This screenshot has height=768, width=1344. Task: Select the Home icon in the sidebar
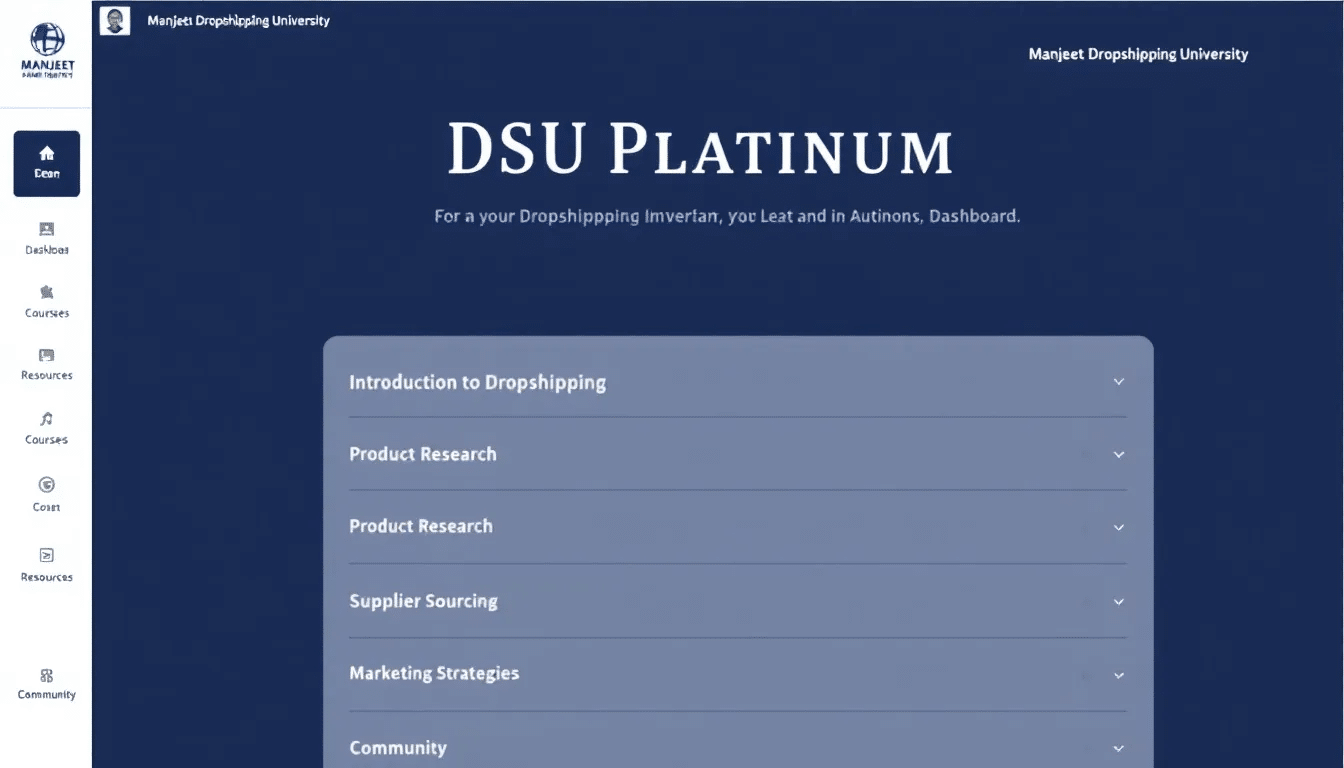46,154
